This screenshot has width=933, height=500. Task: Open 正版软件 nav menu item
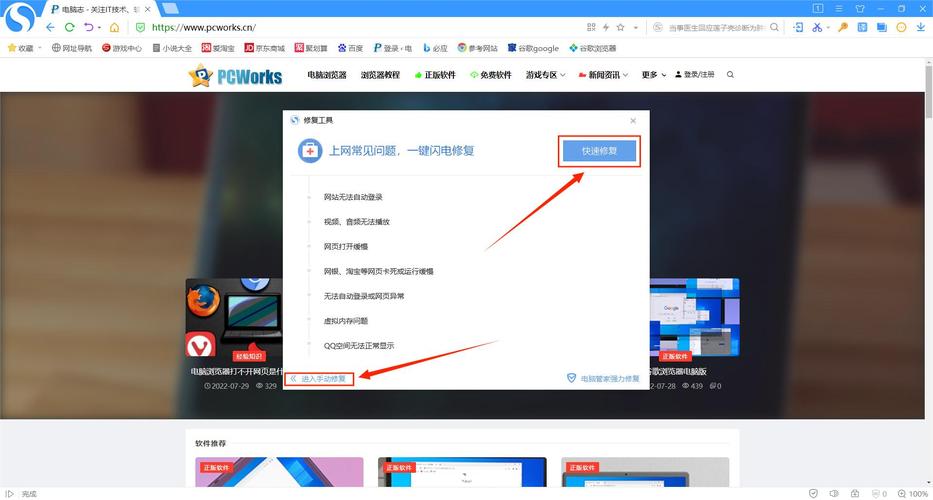pyautogui.click(x=435, y=75)
